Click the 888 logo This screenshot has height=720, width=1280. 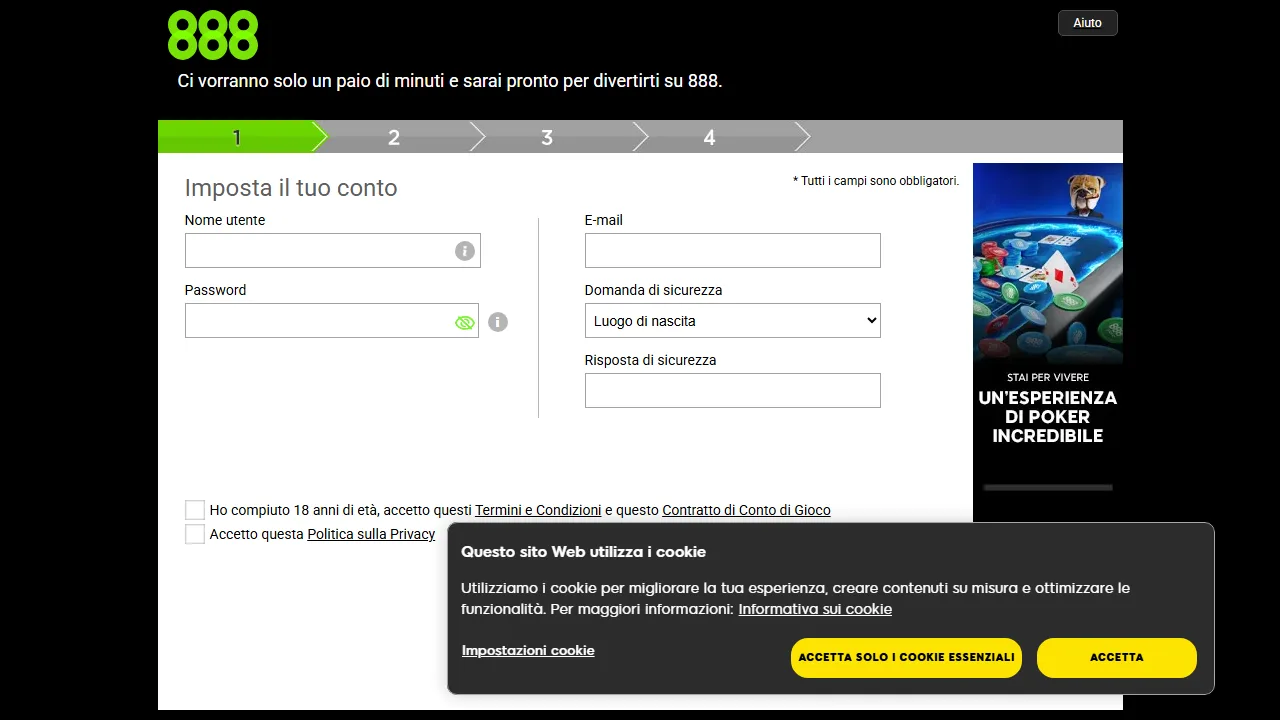[213, 35]
